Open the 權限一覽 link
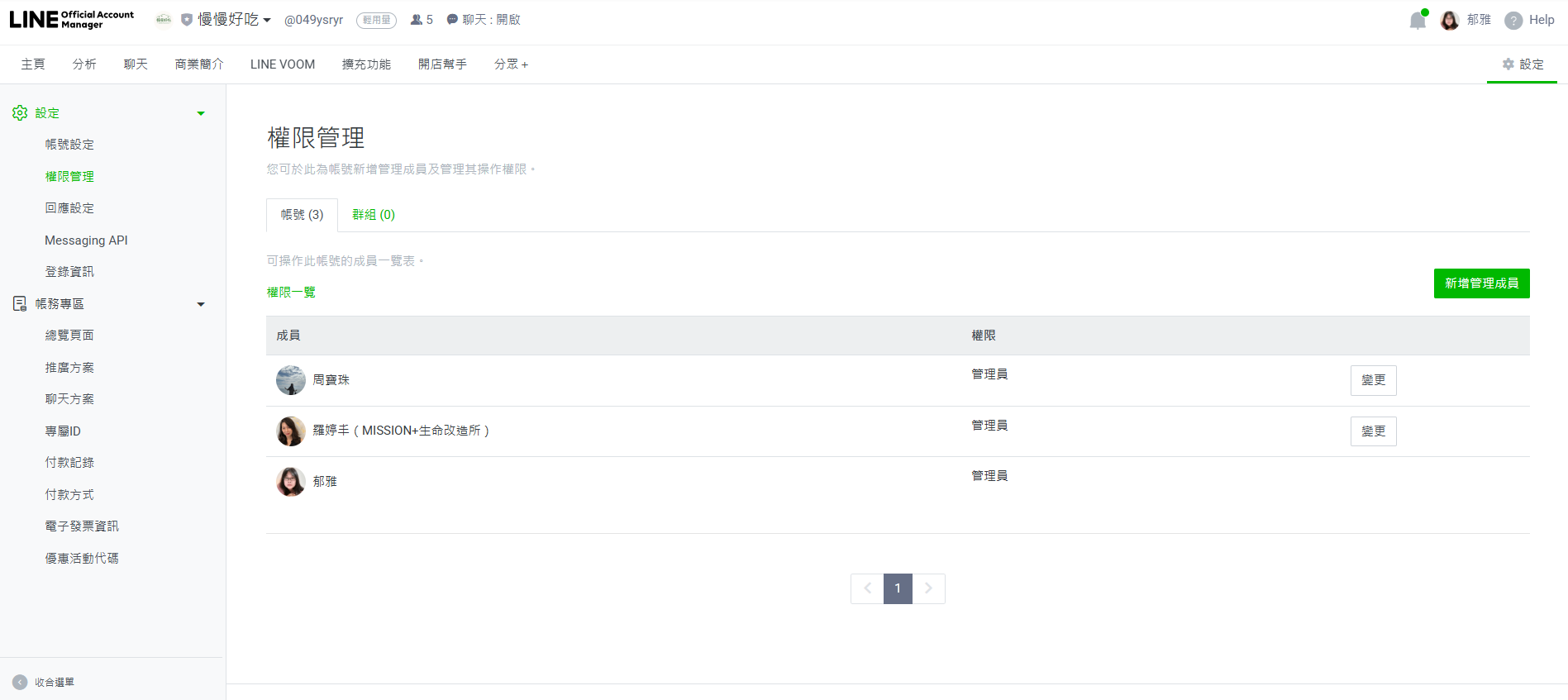This screenshot has width=1568, height=700. [291, 292]
